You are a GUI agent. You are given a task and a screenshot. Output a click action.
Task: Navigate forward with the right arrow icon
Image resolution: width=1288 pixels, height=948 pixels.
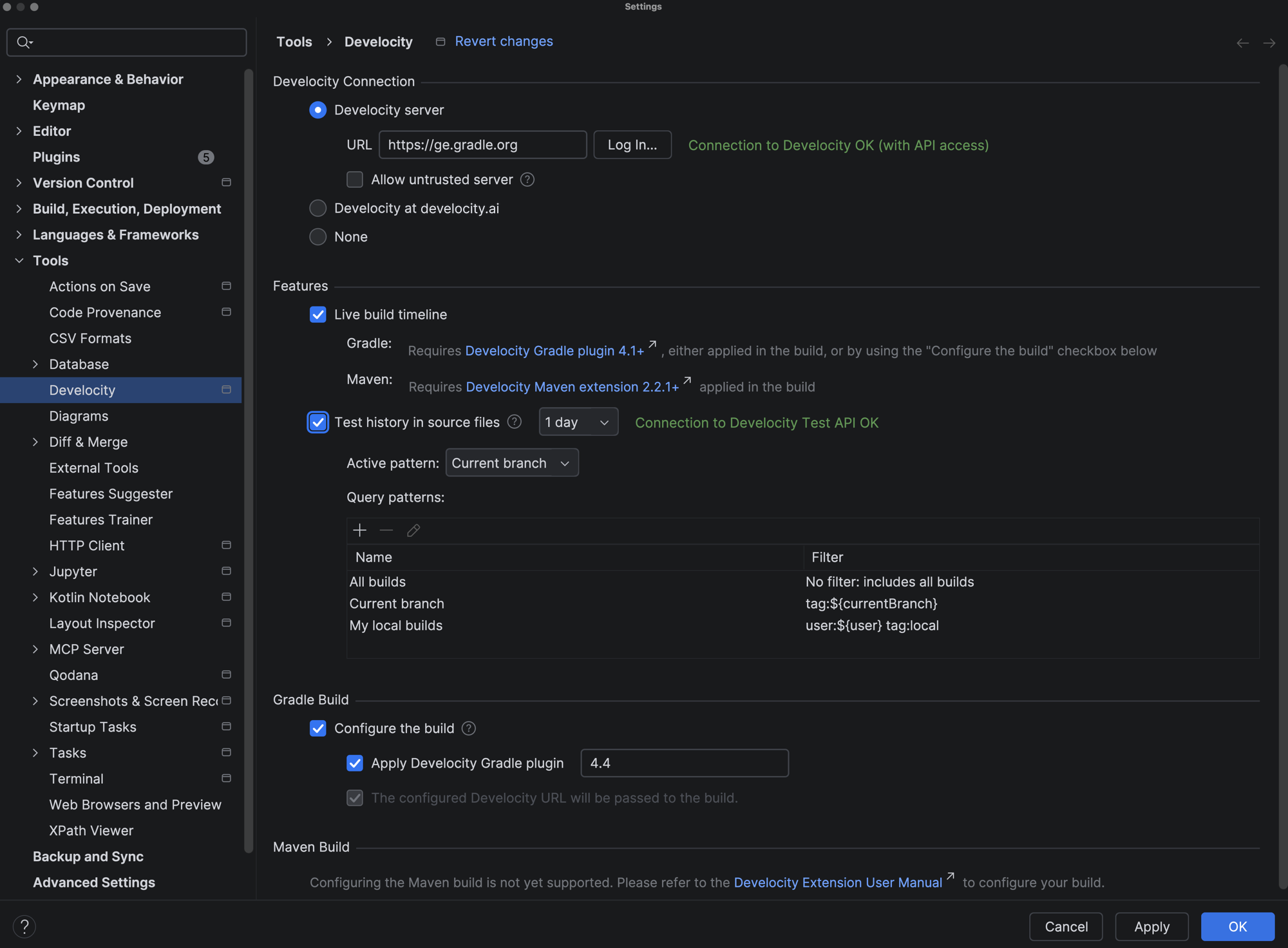(x=1269, y=43)
